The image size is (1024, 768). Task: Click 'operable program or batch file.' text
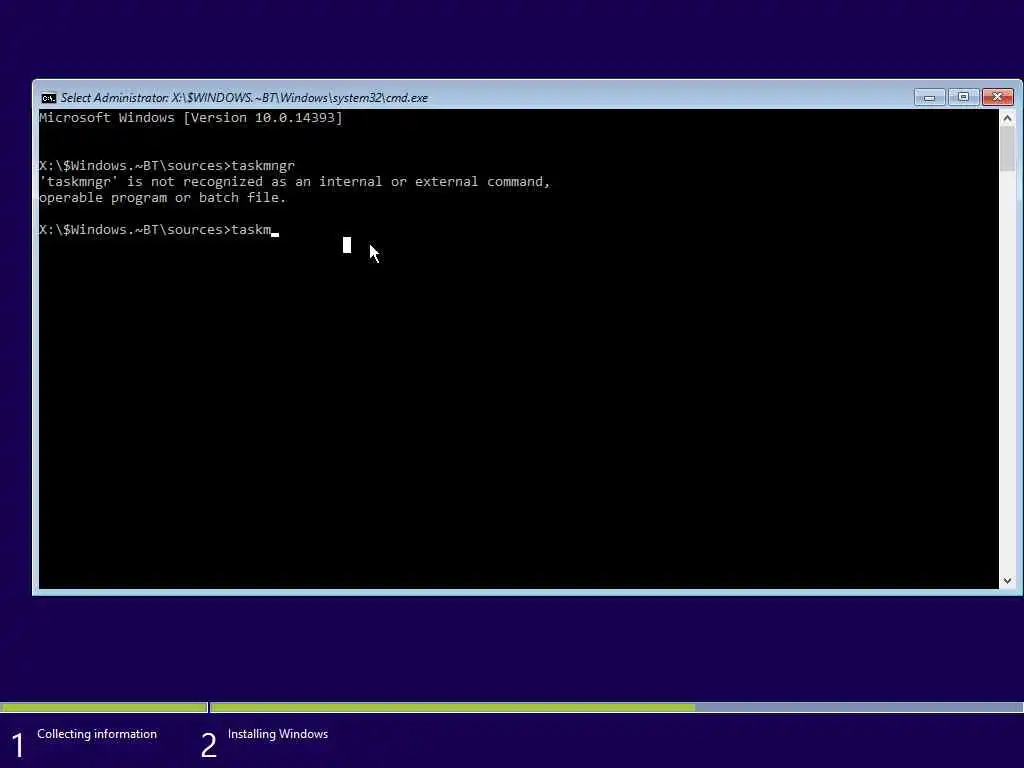pyautogui.click(x=163, y=197)
